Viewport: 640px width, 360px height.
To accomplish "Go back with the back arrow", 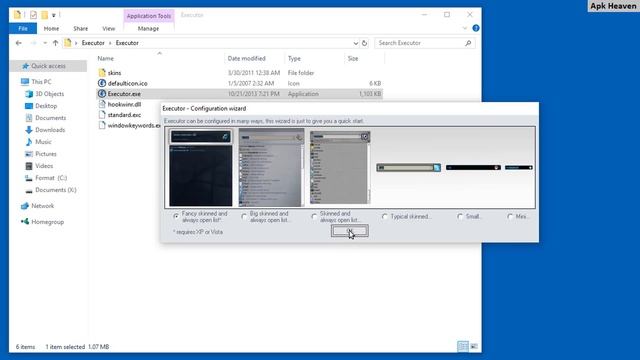I will (x=19, y=43).
